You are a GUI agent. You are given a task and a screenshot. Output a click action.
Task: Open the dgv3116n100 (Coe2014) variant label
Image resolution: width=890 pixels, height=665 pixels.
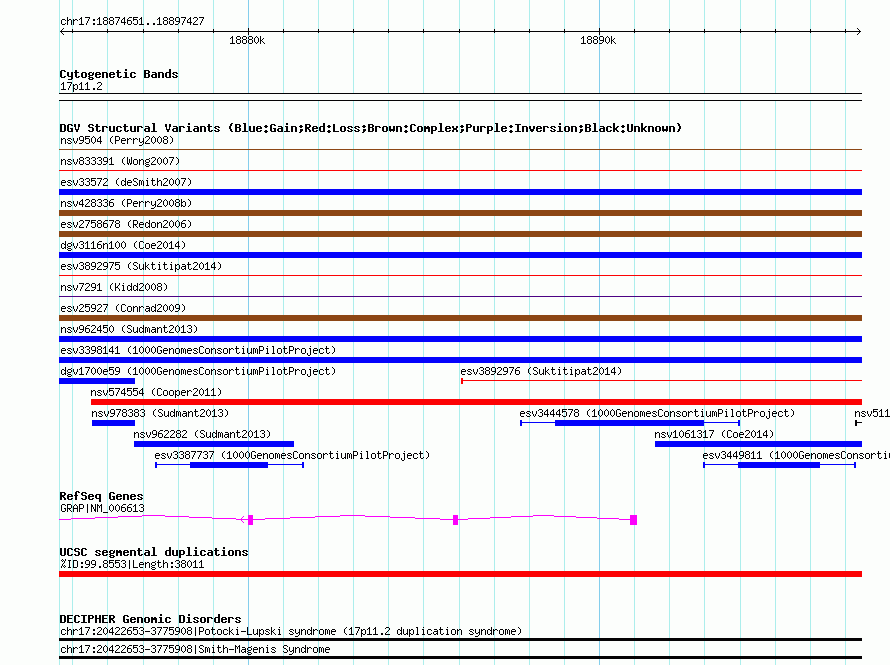click(x=123, y=245)
